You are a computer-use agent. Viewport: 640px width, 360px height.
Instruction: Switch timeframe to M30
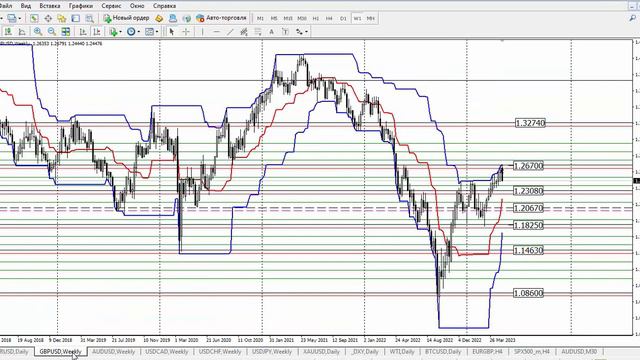[x=302, y=18]
